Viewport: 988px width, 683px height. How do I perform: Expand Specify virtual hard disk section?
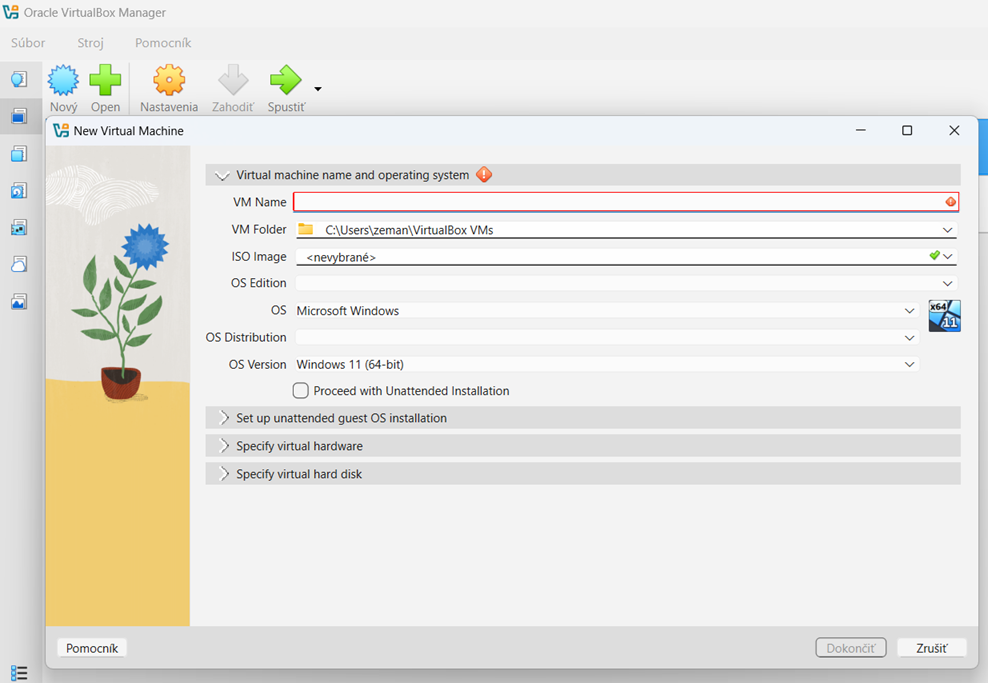583,474
